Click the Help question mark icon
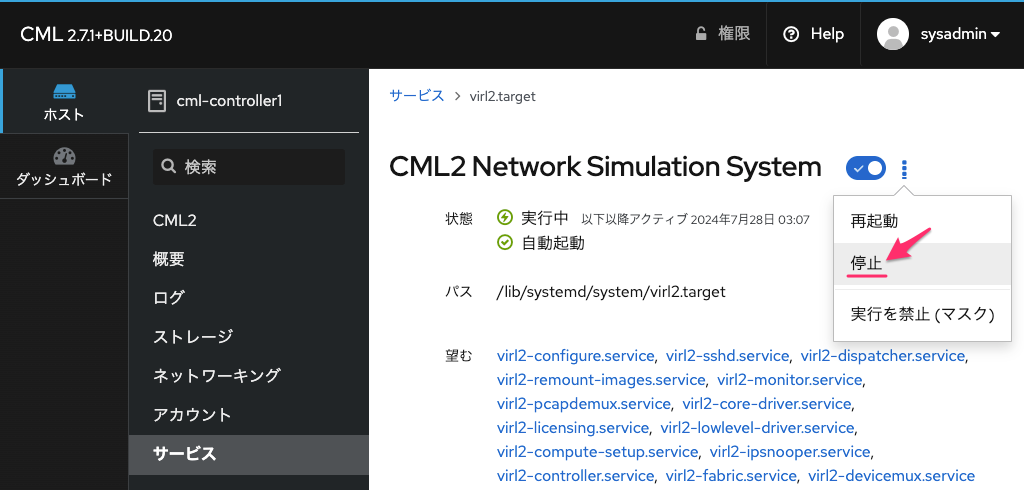 pyautogui.click(x=791, y=34)
